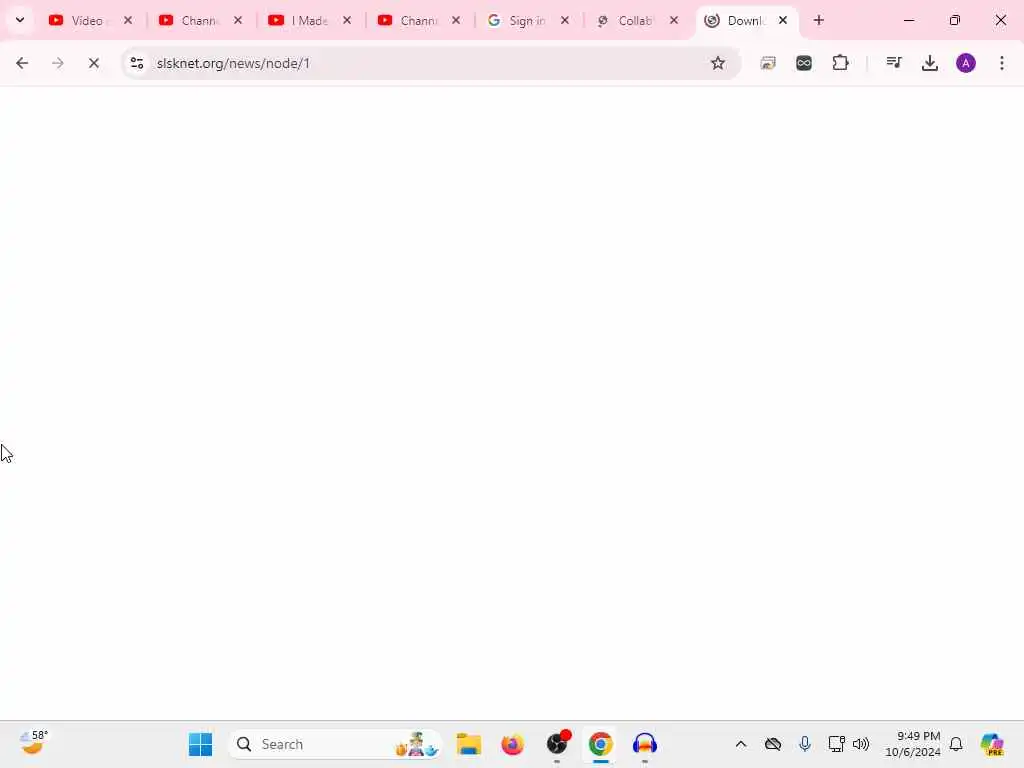The width and height of the screenshot is (1024, 768).
Task: Open the infinity-symbol extension icon
Action: point(804,63)
